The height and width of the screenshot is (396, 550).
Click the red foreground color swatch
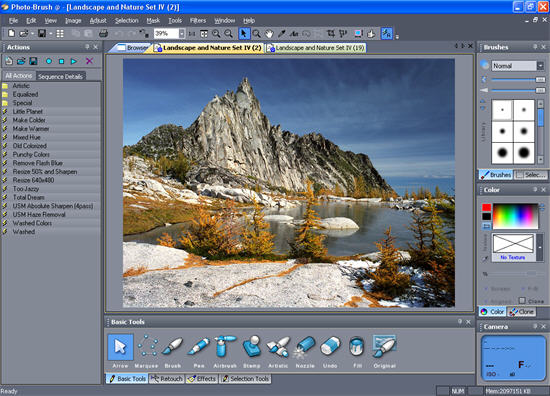click(487, 207)
